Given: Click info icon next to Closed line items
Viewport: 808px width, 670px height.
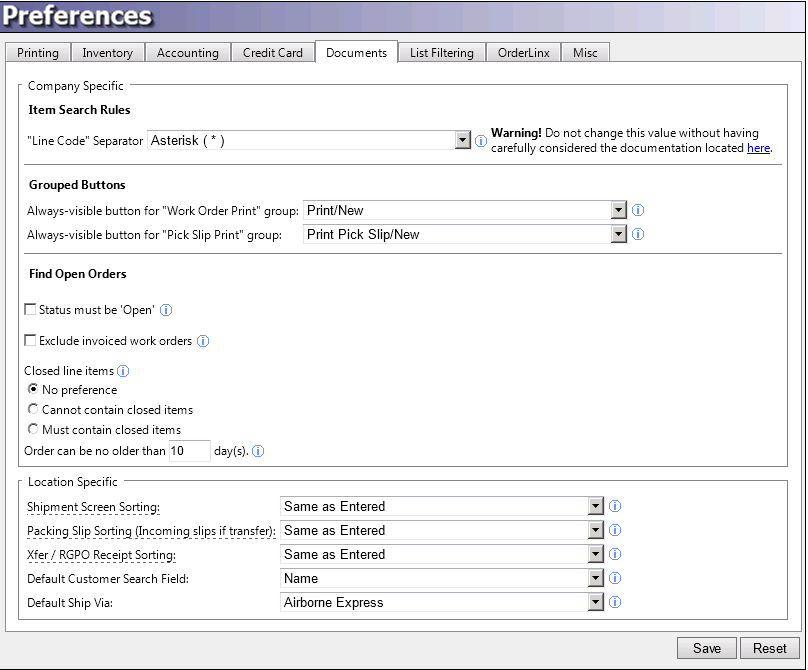Looking at the screenshot, I should click(x=124, y=371).
